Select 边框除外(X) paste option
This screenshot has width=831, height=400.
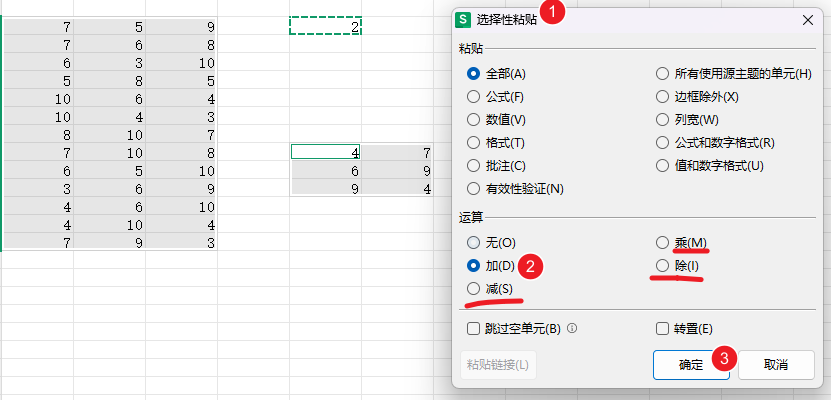(662, 96)
